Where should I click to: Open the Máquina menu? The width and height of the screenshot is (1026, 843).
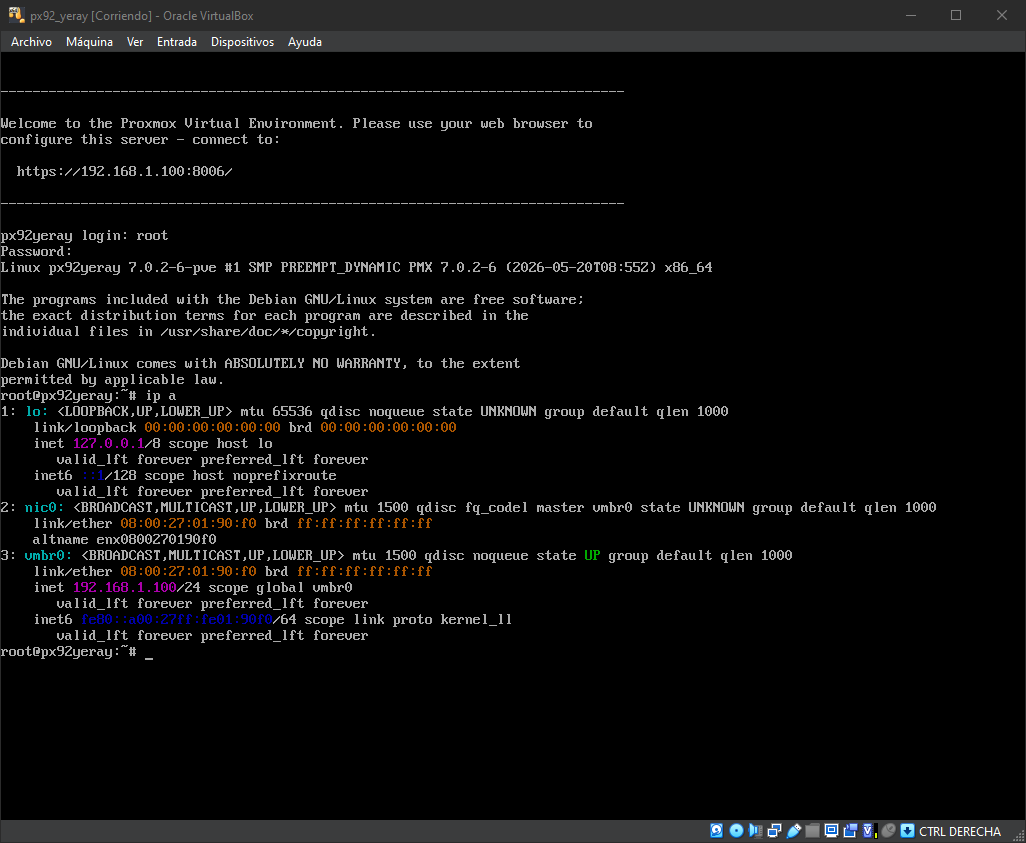tap(89, 42)
